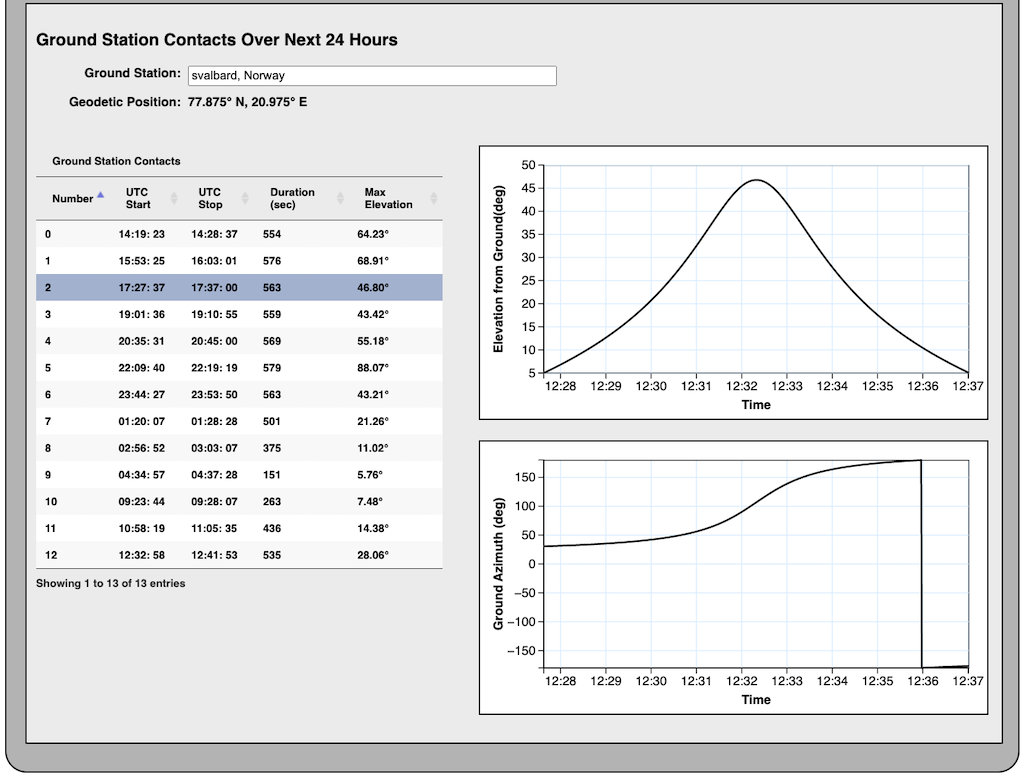Focus the Ground Station input field
1024x780 pixels.
click(371, 76)
